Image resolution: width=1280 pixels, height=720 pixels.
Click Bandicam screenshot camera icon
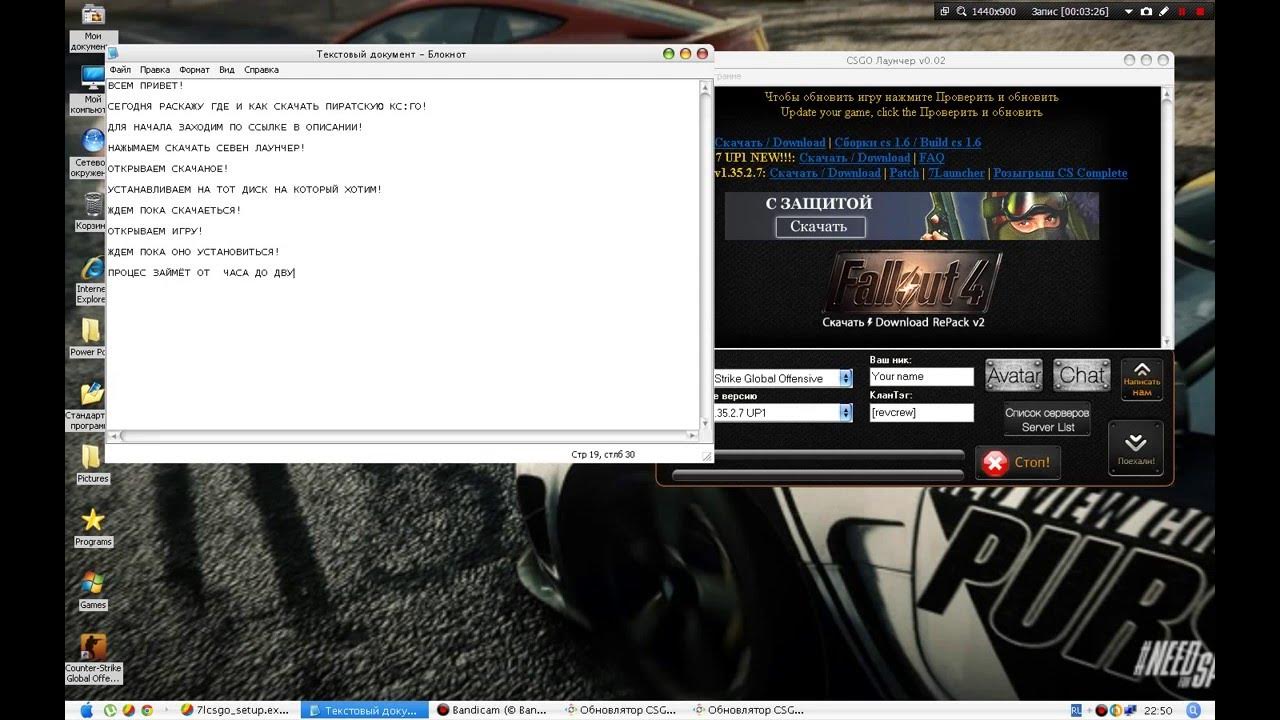(1146, 11)
